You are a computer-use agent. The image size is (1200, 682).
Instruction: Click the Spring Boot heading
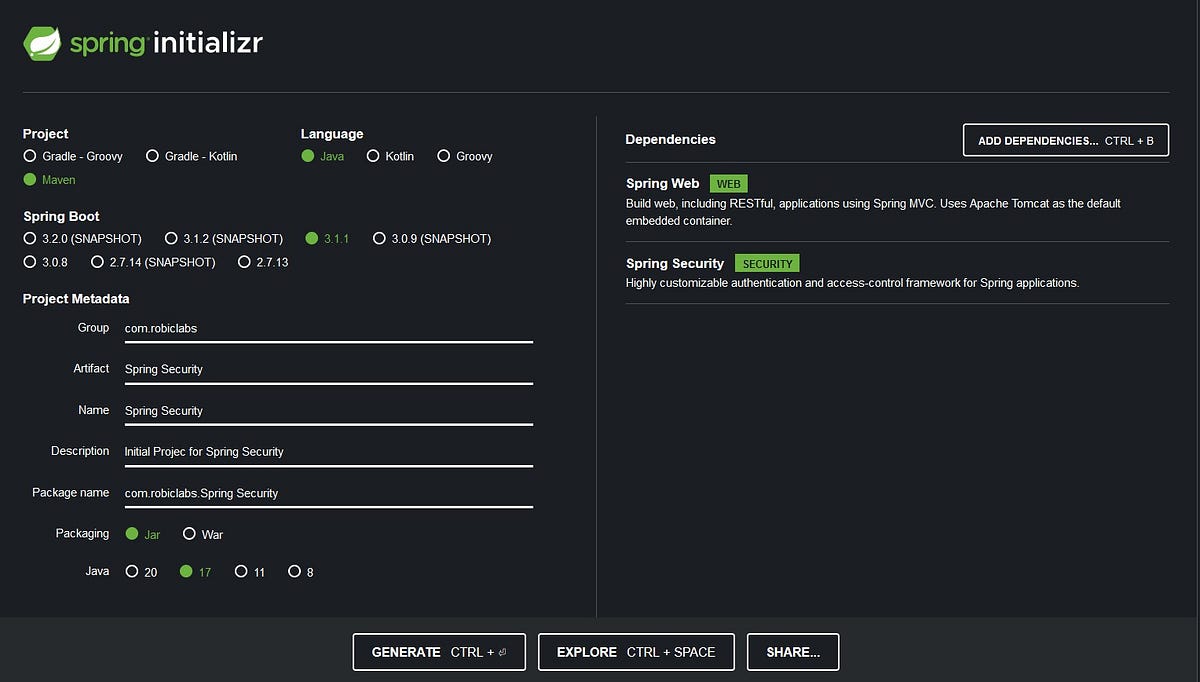pos(61,217)
